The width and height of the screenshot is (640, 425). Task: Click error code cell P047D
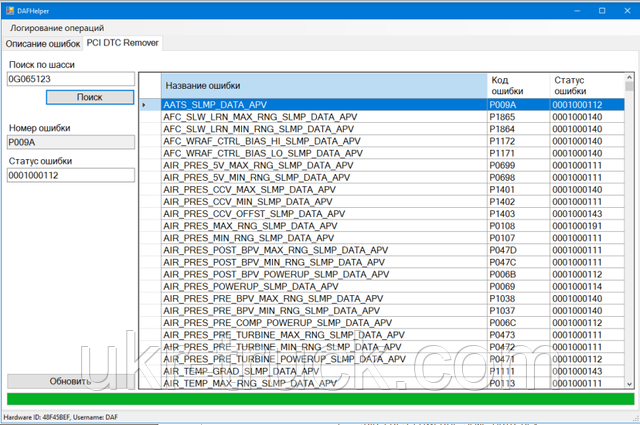pyautogui.click(x=518, y=250)
